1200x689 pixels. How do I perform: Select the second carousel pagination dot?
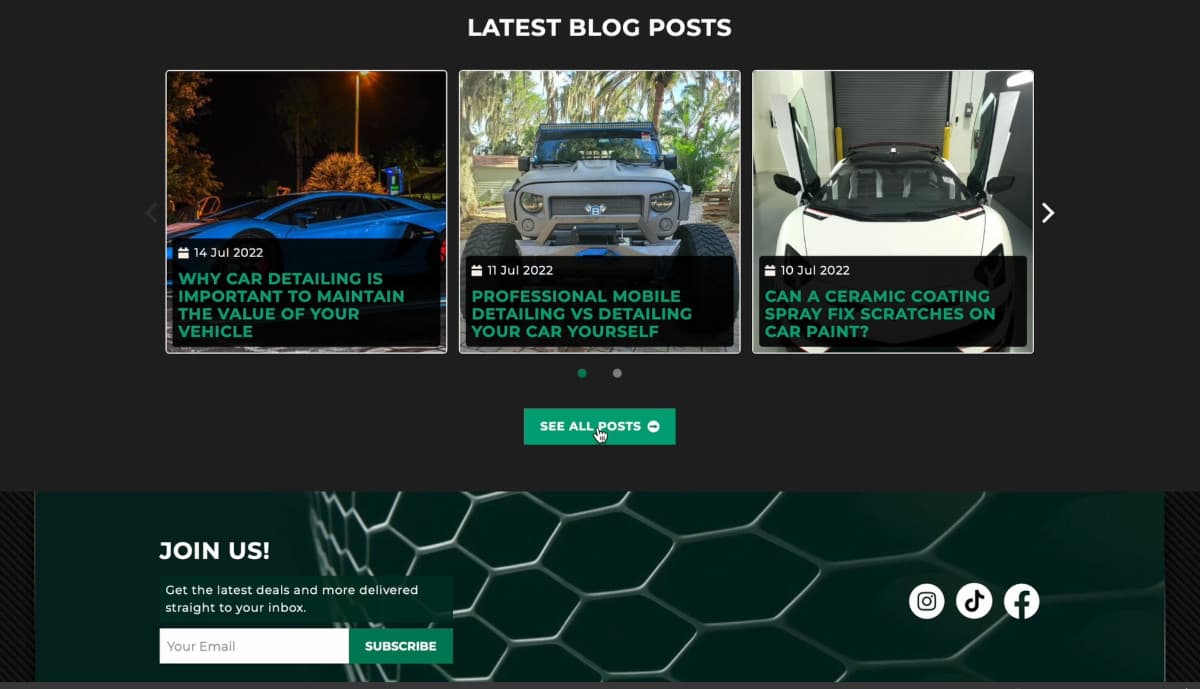point(617,373)
